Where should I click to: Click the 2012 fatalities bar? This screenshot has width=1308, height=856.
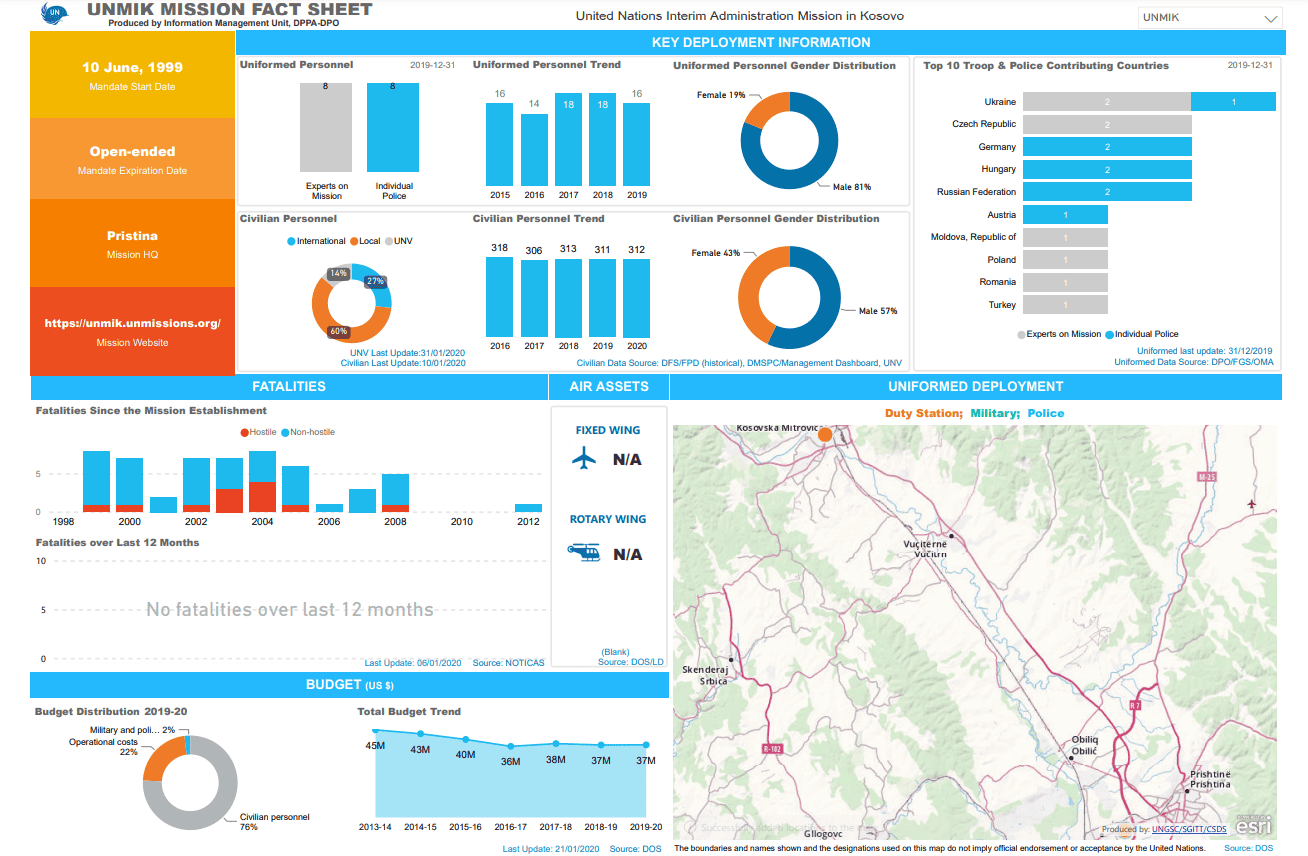click(x=528, y=508)
